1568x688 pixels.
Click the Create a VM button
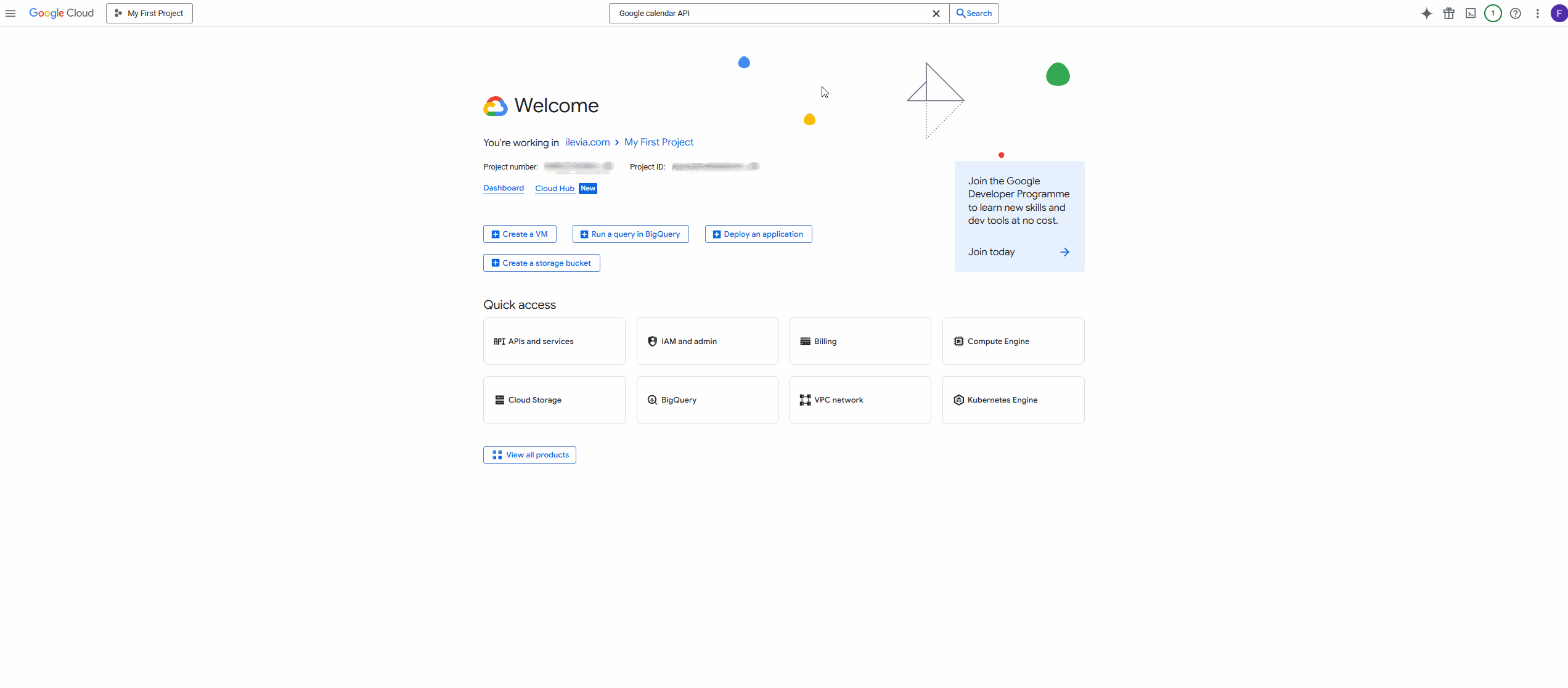(x=519, y=234)
